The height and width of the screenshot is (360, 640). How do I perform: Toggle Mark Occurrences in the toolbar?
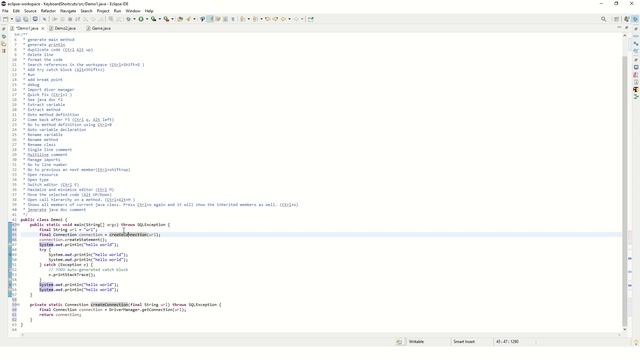tap(210, 19)
